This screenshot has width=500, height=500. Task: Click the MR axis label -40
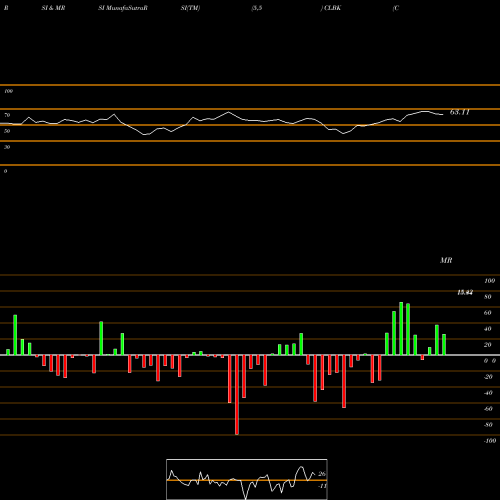(x=488, y=393)
